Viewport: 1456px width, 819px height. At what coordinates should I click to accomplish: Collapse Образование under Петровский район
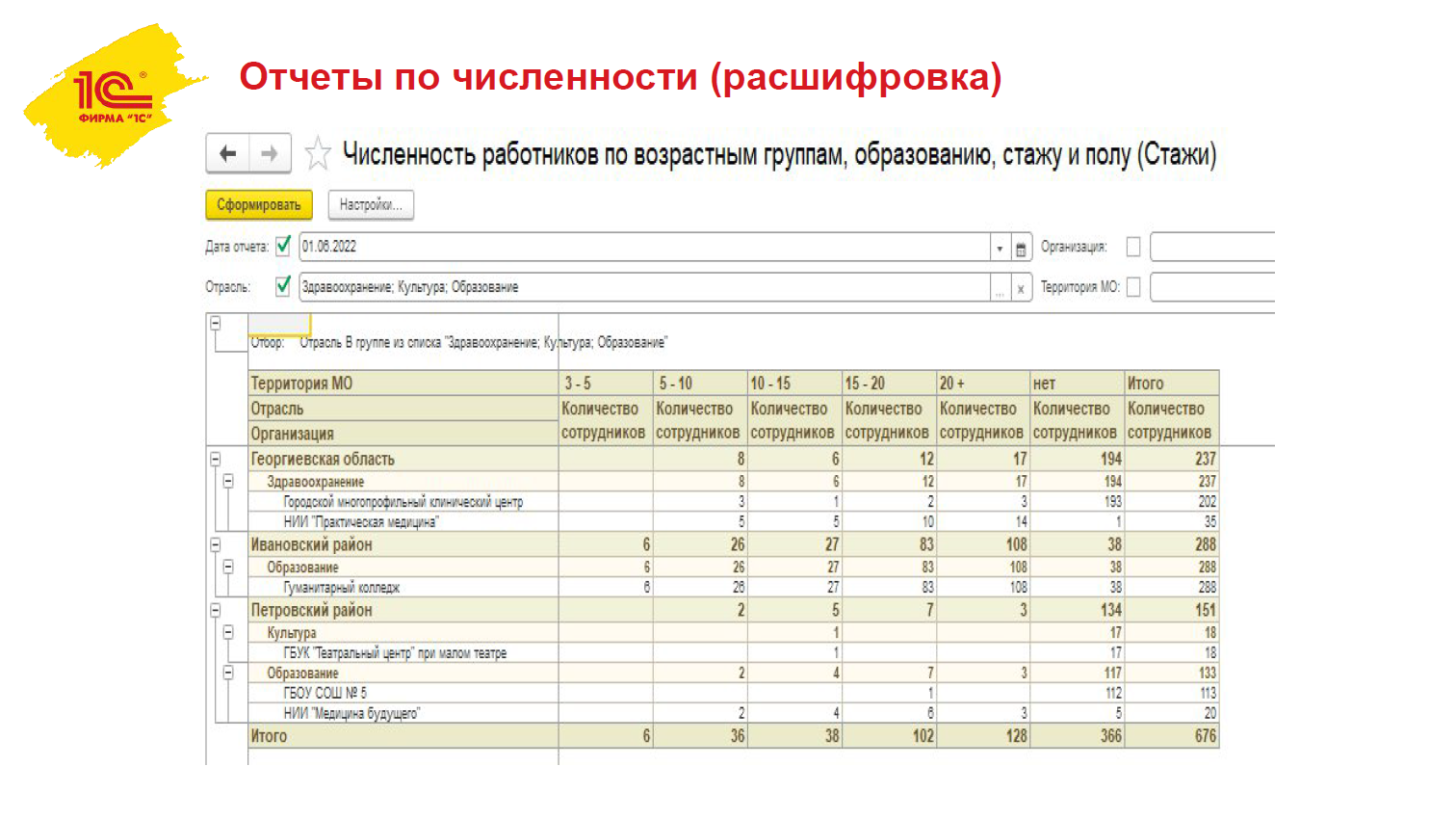tap(228, 673)
